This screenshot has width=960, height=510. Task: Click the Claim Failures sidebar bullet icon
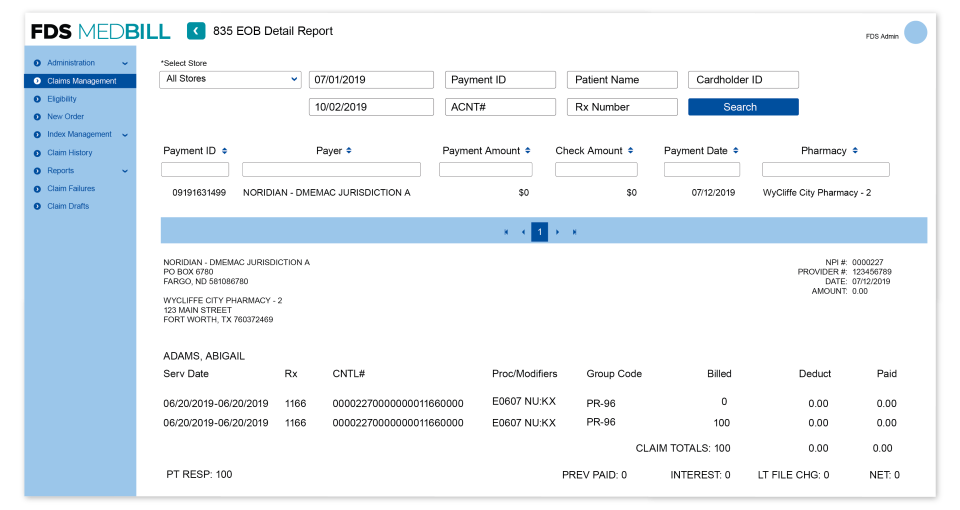[37, 189]
